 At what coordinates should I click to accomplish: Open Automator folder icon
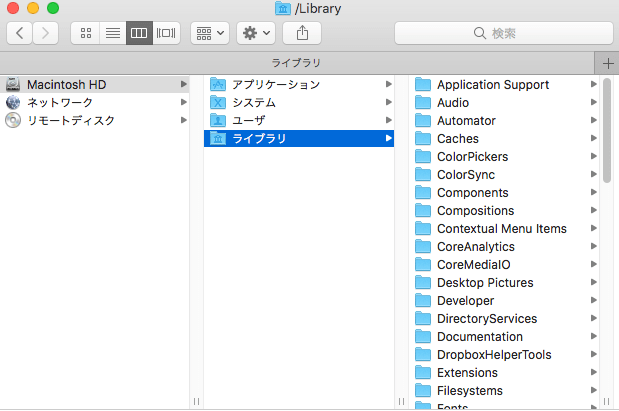(423, 120)
